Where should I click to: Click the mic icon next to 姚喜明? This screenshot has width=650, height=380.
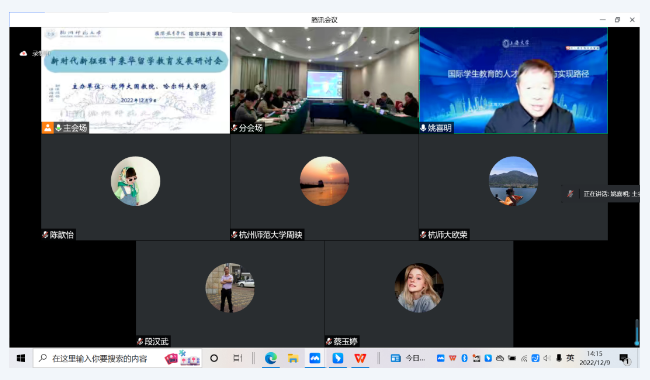tap(423, 128)
